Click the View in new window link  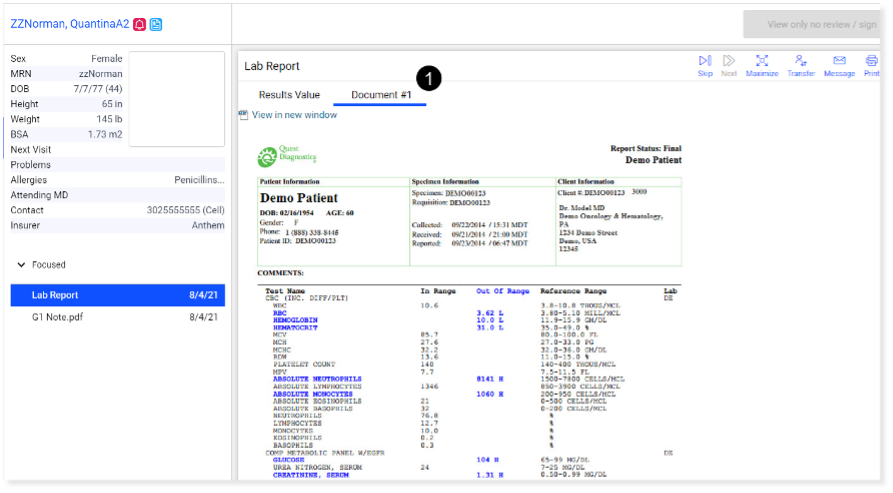tap(294, 115)
